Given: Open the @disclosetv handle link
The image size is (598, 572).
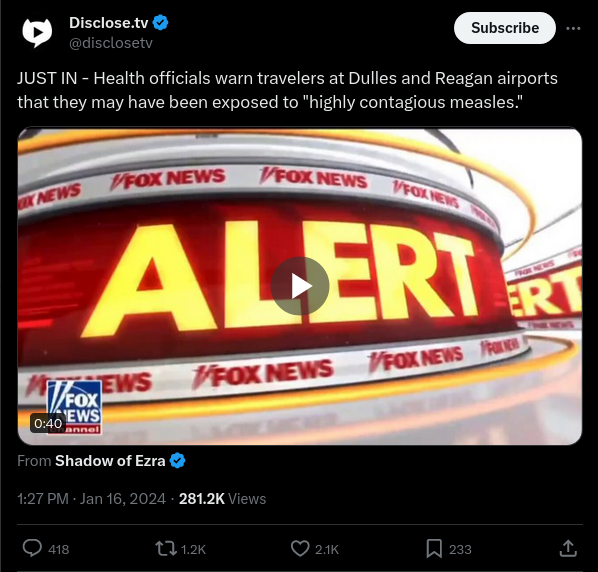Looking at the screenshot, I should [111, 43].
